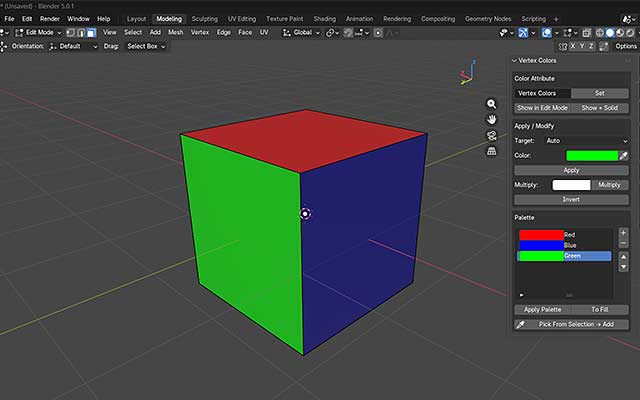640x400 pixels.
Task: Open the Edit Mode dropdown
Action: click(38, 33)
